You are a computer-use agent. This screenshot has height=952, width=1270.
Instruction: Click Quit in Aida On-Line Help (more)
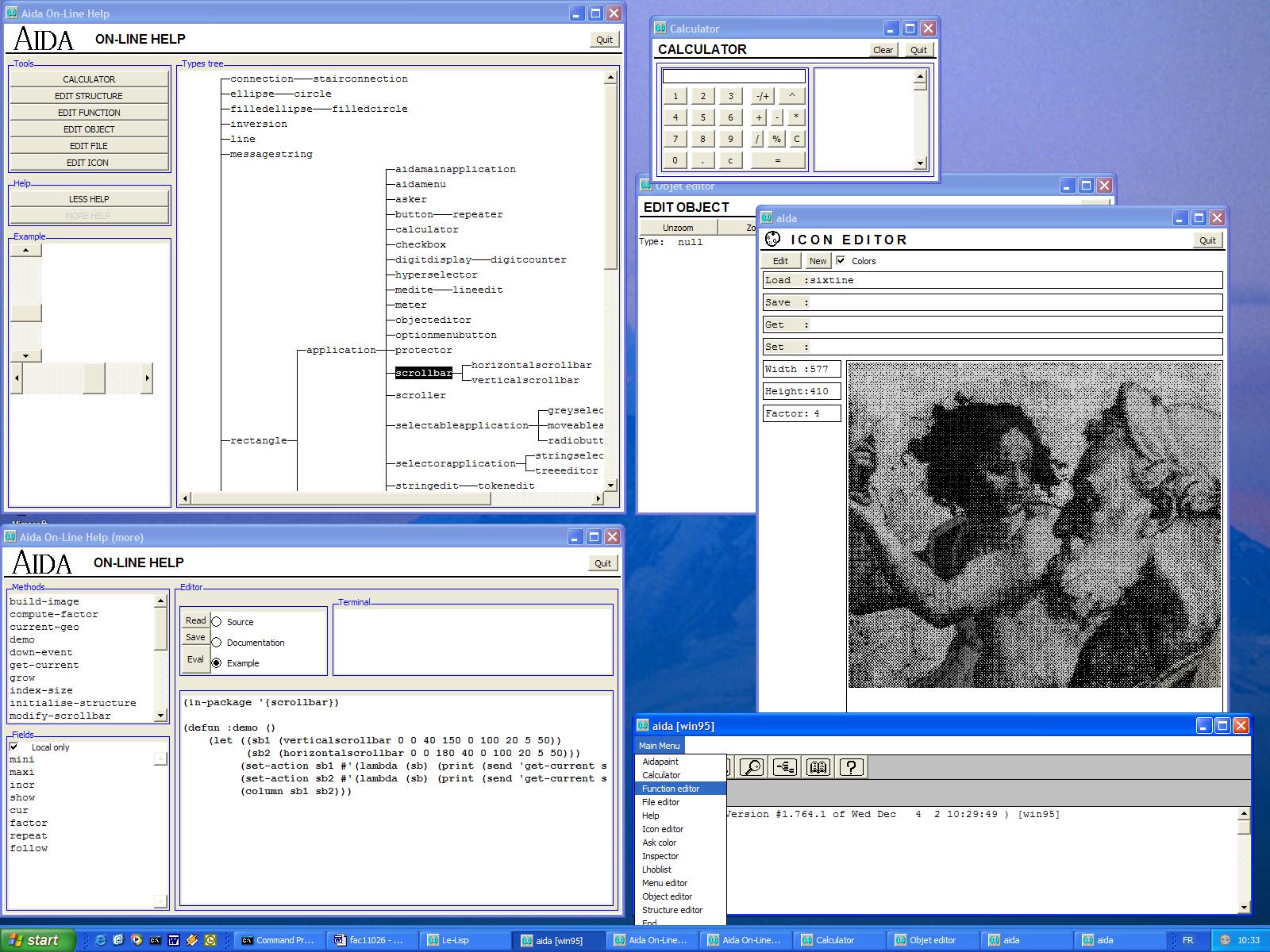pyautogui.click(x=603, y=563)
